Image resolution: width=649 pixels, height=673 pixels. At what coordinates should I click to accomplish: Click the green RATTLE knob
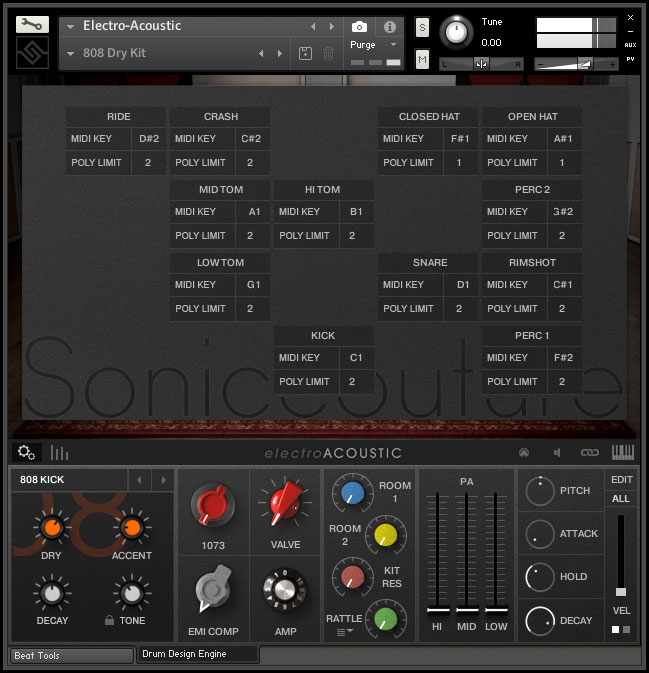pos(385,619)
